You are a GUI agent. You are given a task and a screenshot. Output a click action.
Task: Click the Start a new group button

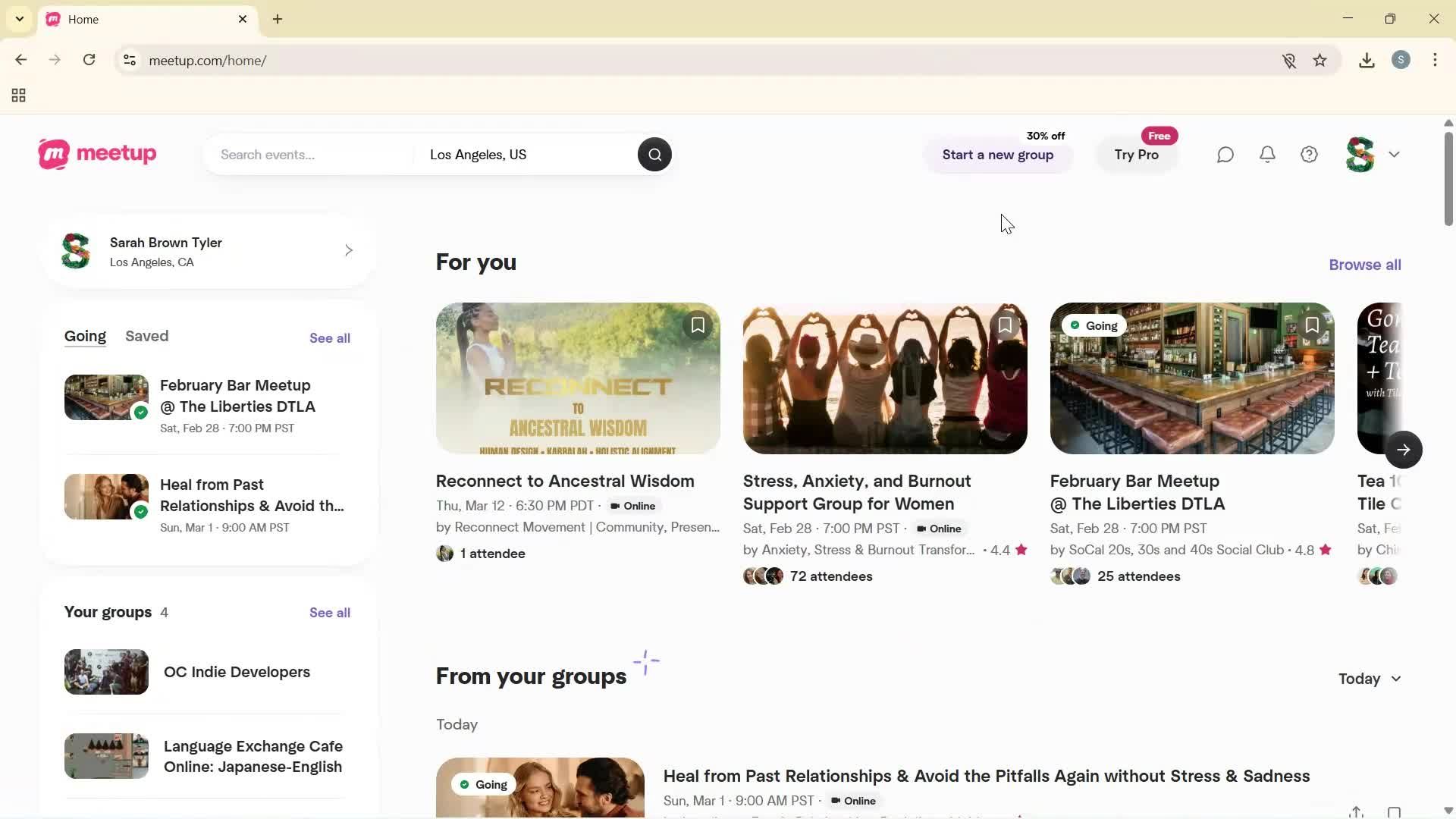pyautogui.click(x=997, y=155)
